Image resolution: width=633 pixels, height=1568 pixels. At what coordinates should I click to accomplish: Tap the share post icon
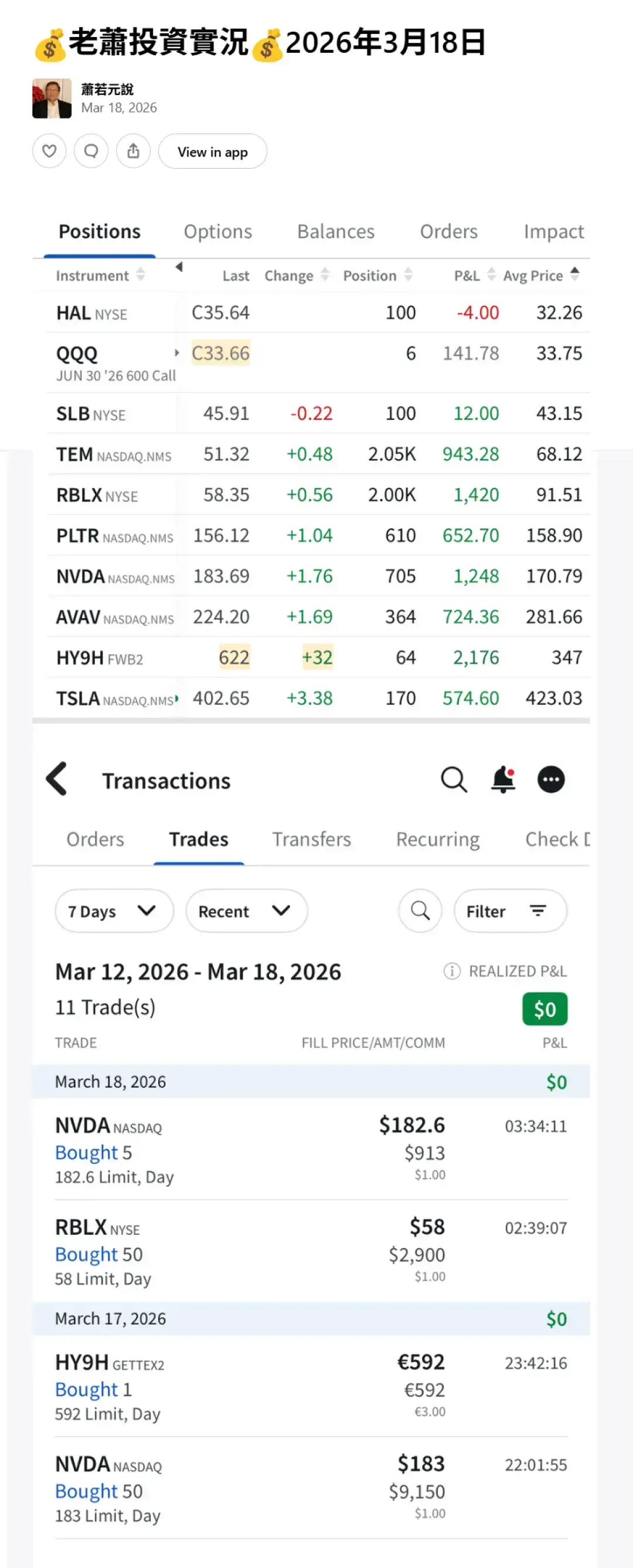(133, 151)
